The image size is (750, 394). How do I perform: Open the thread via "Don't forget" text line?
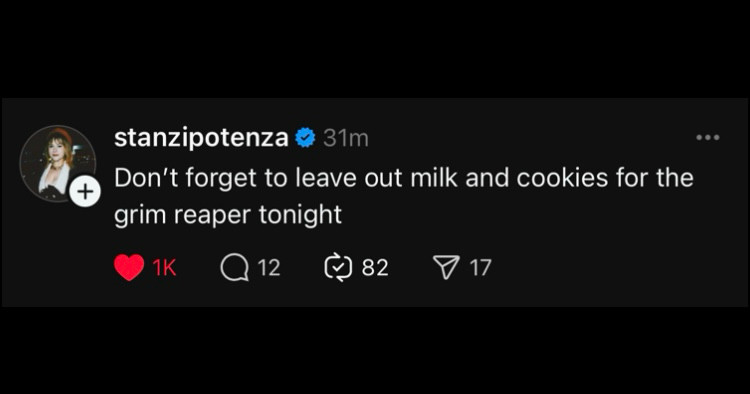404,178
